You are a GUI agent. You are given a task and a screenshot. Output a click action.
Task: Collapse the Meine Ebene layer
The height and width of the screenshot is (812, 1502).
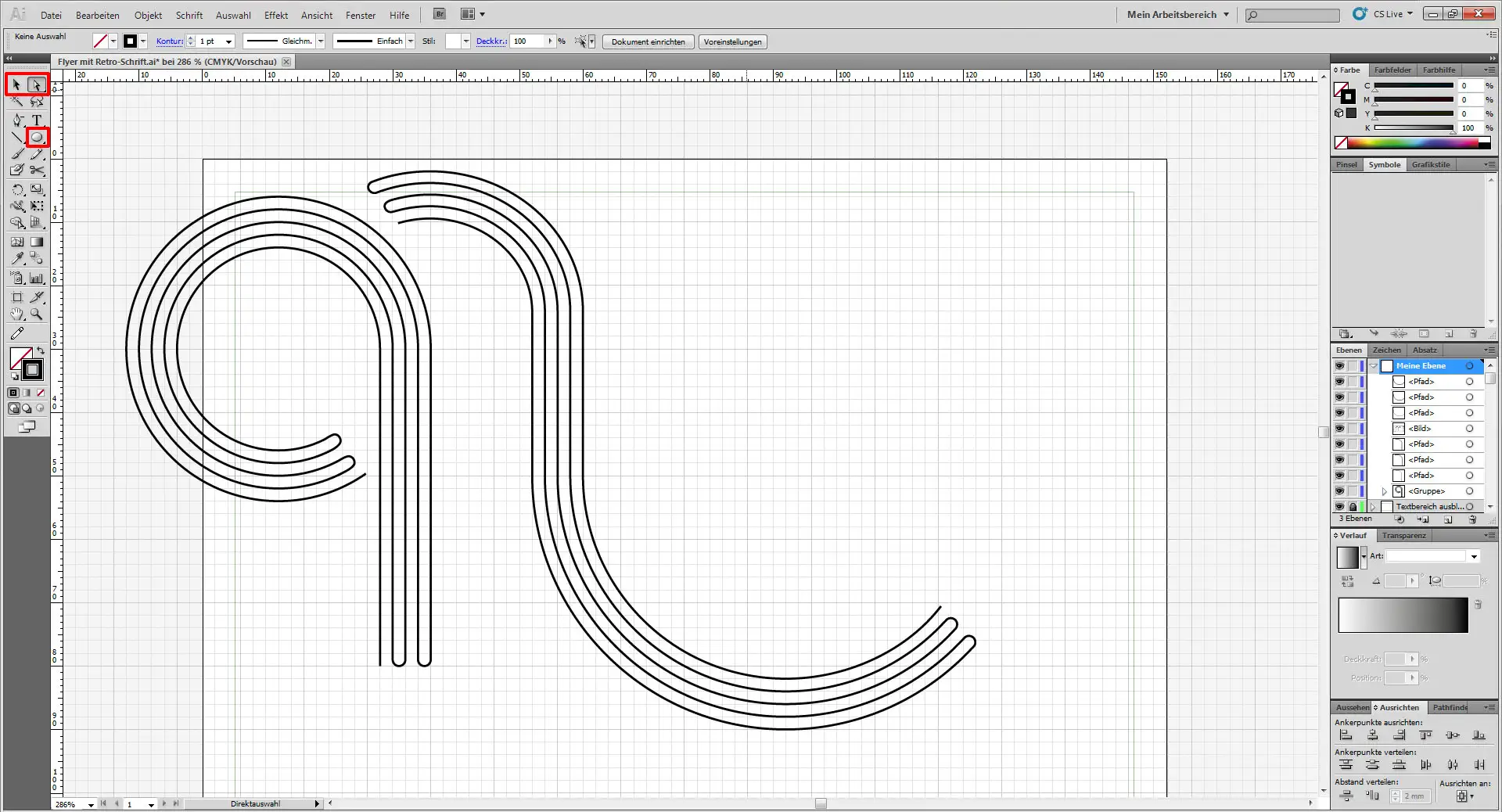tap(1373, 366)
